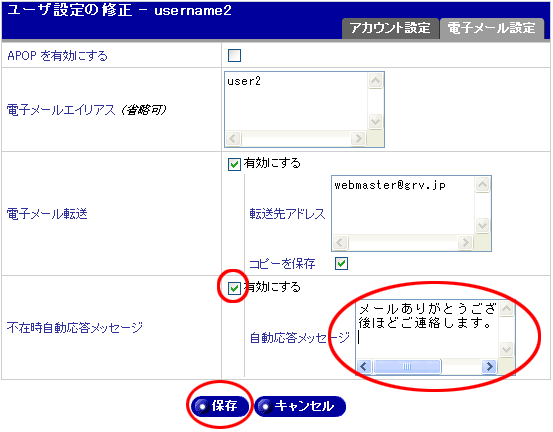553x432 pixels.
Task: Select the 電子メール設定 tab
Action: tap(491, 28)
